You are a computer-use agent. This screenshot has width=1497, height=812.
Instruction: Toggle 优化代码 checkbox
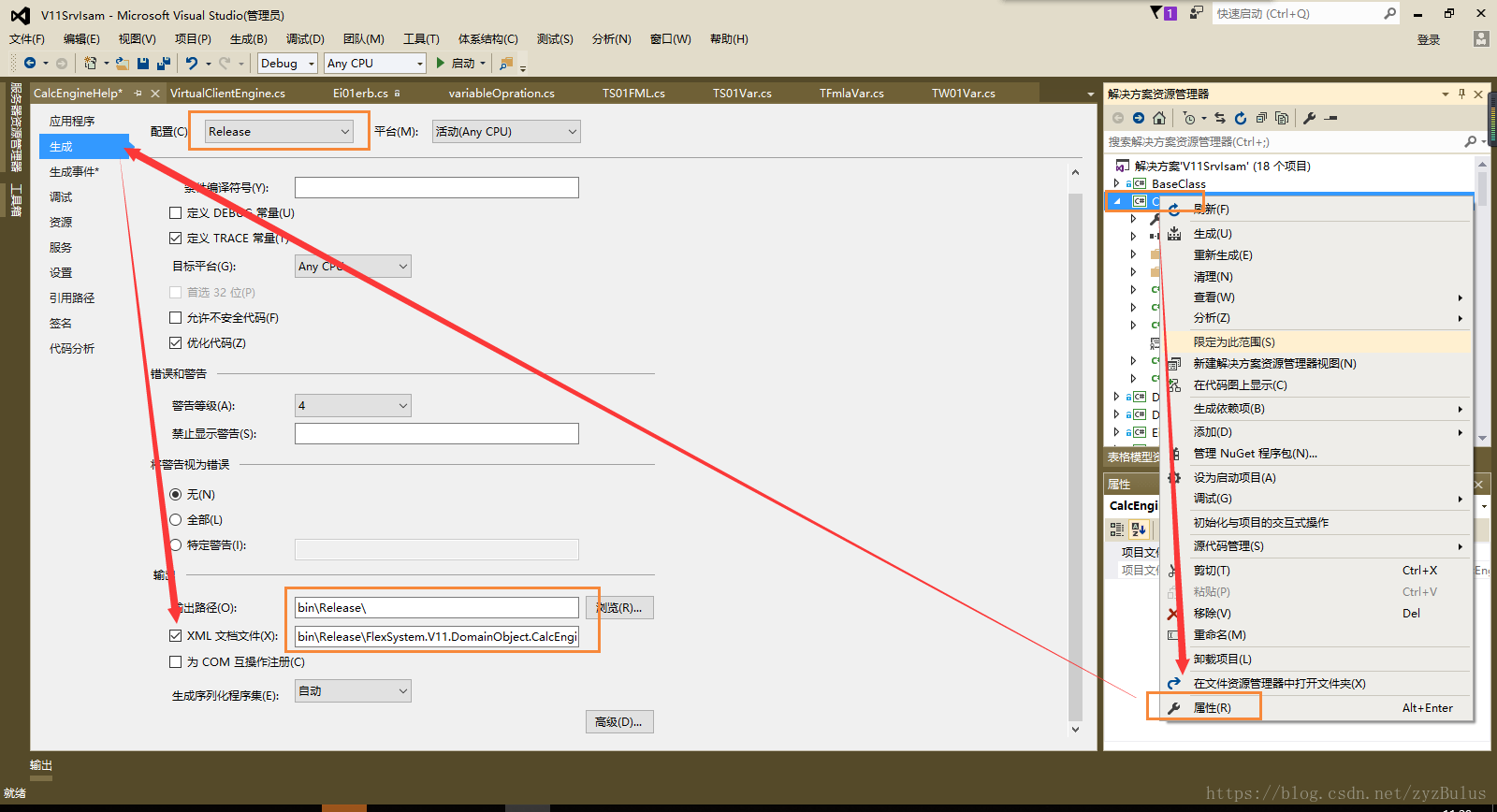[x=175, y=343]
